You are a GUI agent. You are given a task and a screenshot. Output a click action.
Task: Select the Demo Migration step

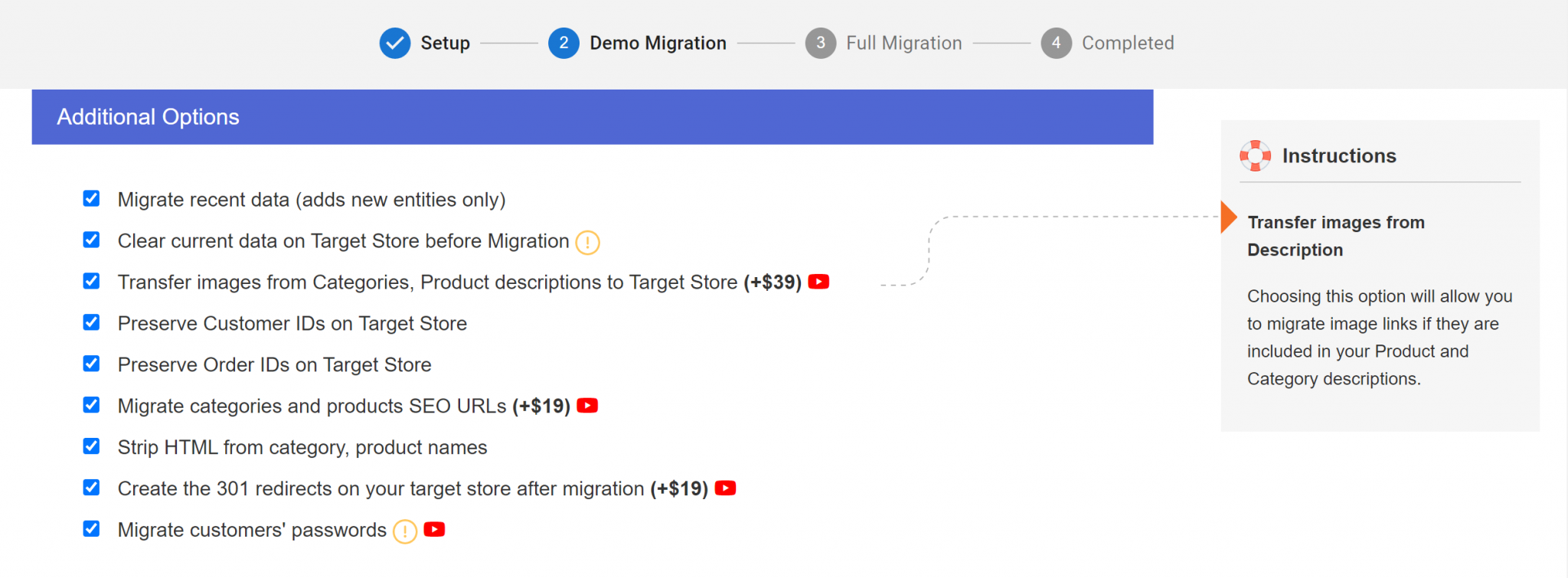[563, 43]
